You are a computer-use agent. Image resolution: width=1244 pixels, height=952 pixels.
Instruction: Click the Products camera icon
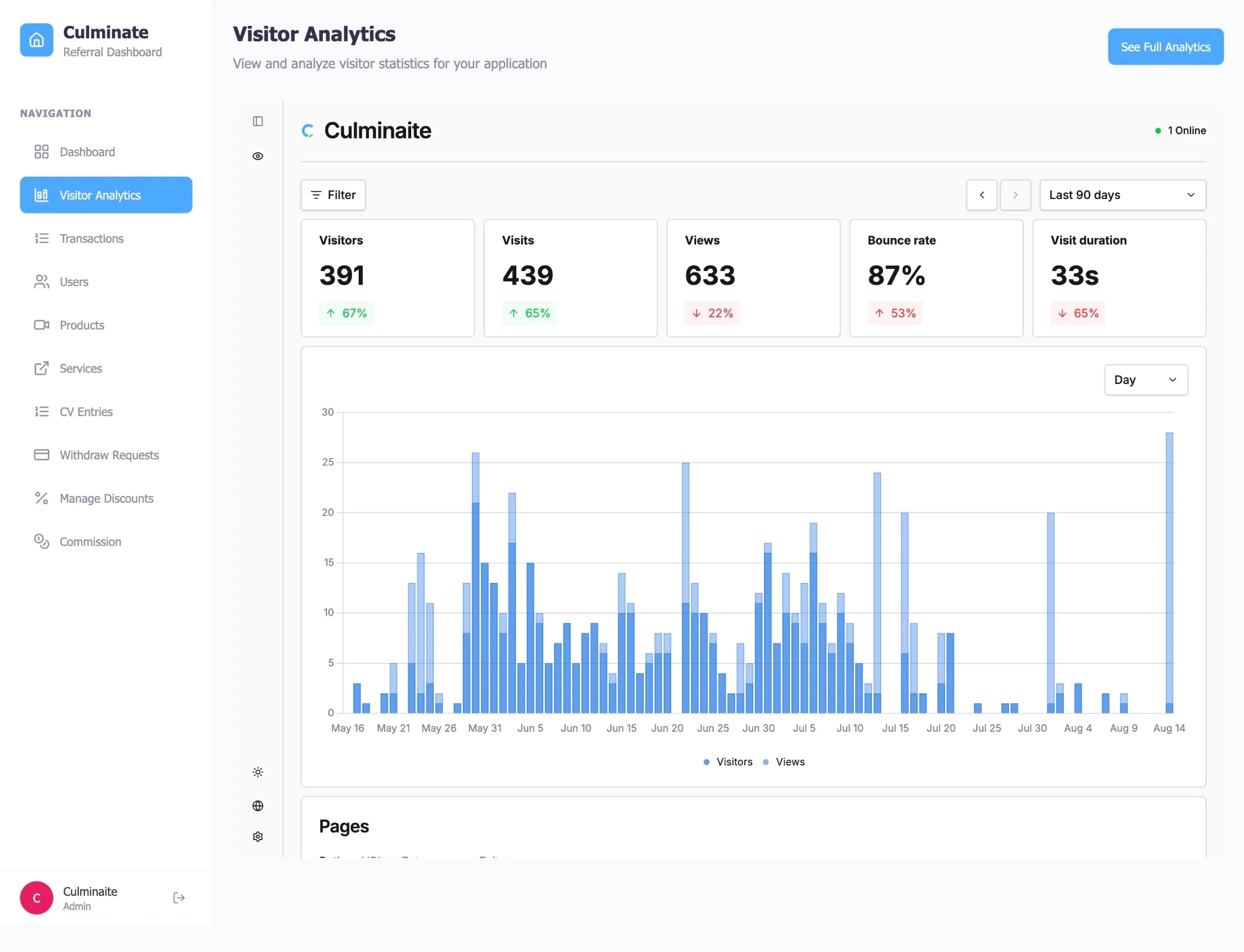tap(41, 325)
